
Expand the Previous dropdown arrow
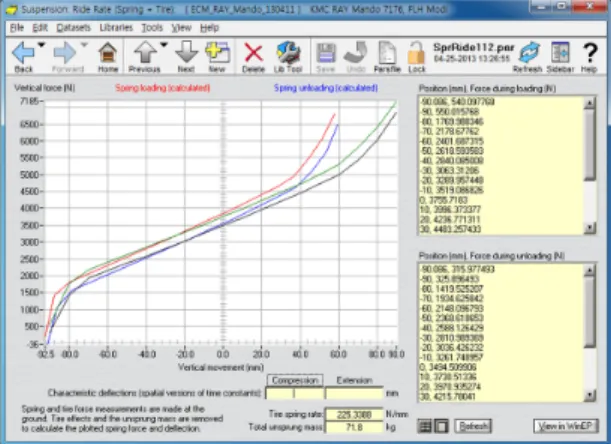pyautogui.click(x=164, y=45)
